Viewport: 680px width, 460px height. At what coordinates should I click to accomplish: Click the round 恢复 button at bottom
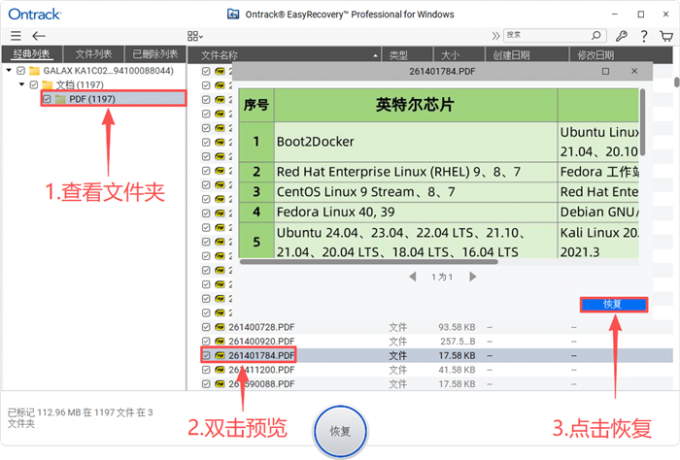click(340, 431)
